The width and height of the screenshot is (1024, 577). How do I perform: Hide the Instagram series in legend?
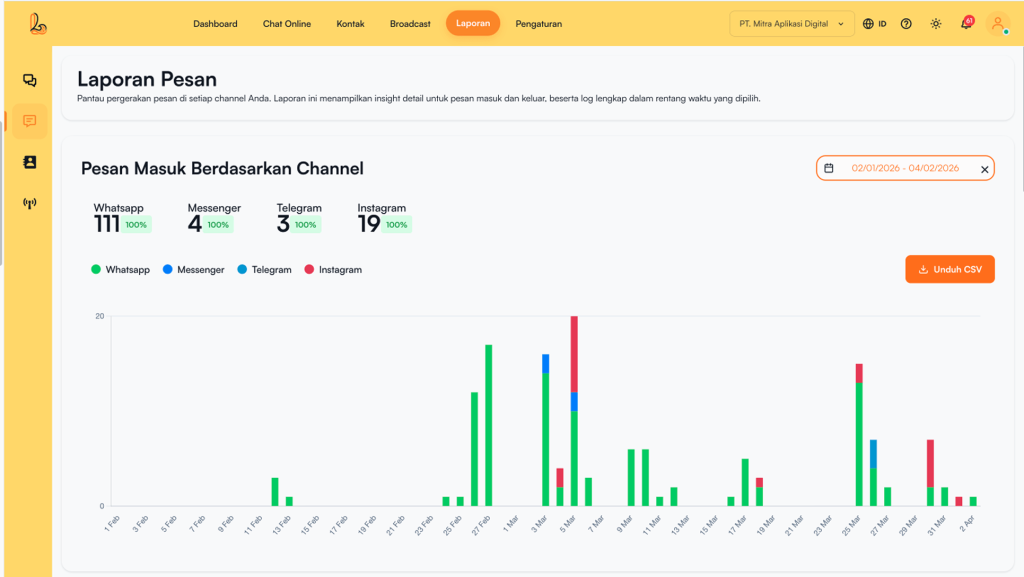pyautogui.click(x=333, y=270)
